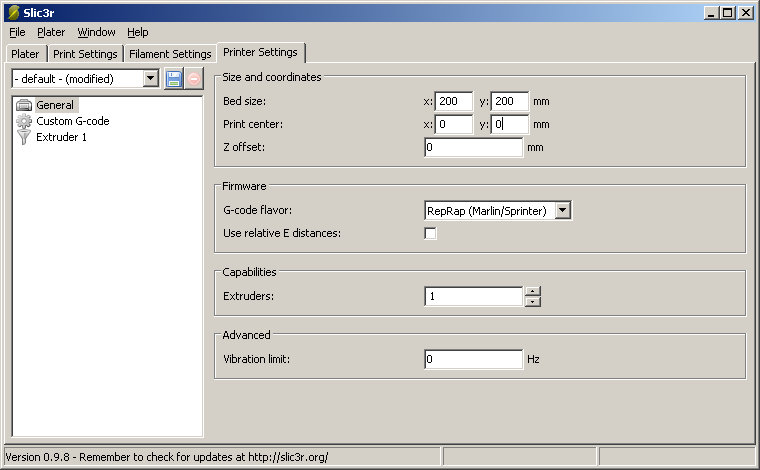This screenshot has height=470, width=760.
Task: Click the Bed size x field
Action: (454, 101)
